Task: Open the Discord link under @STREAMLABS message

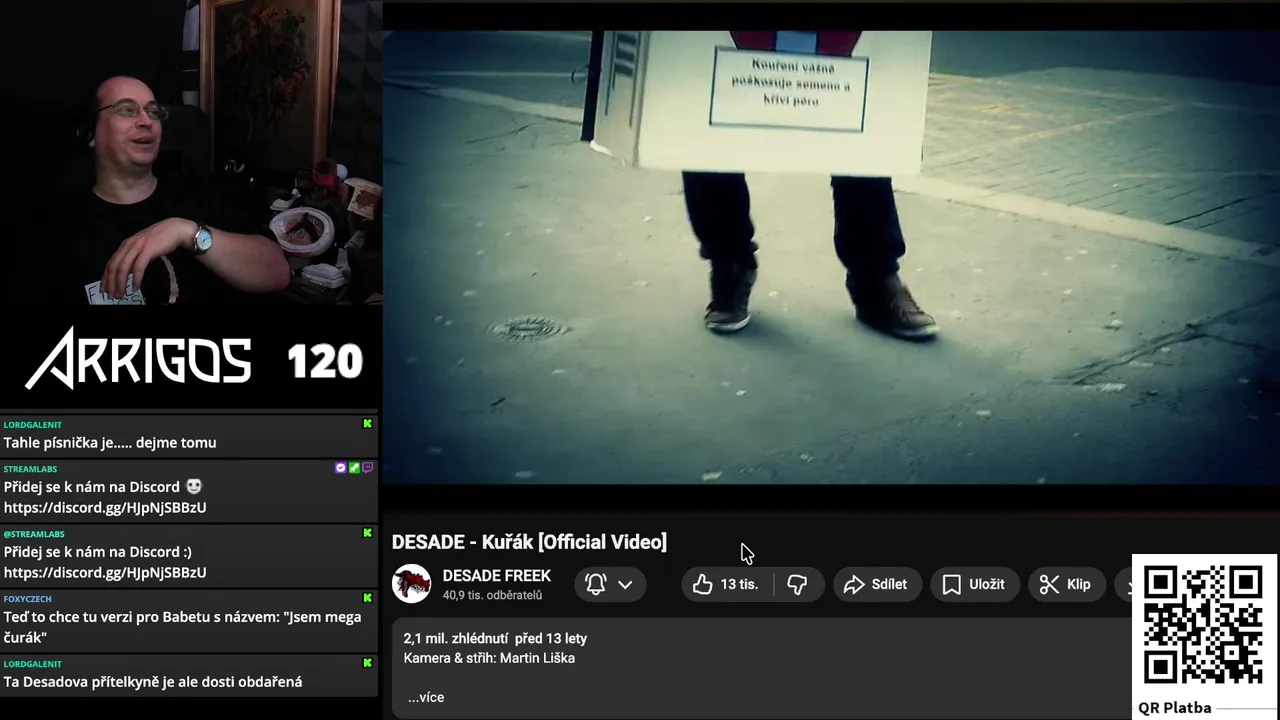Action: 105,573
